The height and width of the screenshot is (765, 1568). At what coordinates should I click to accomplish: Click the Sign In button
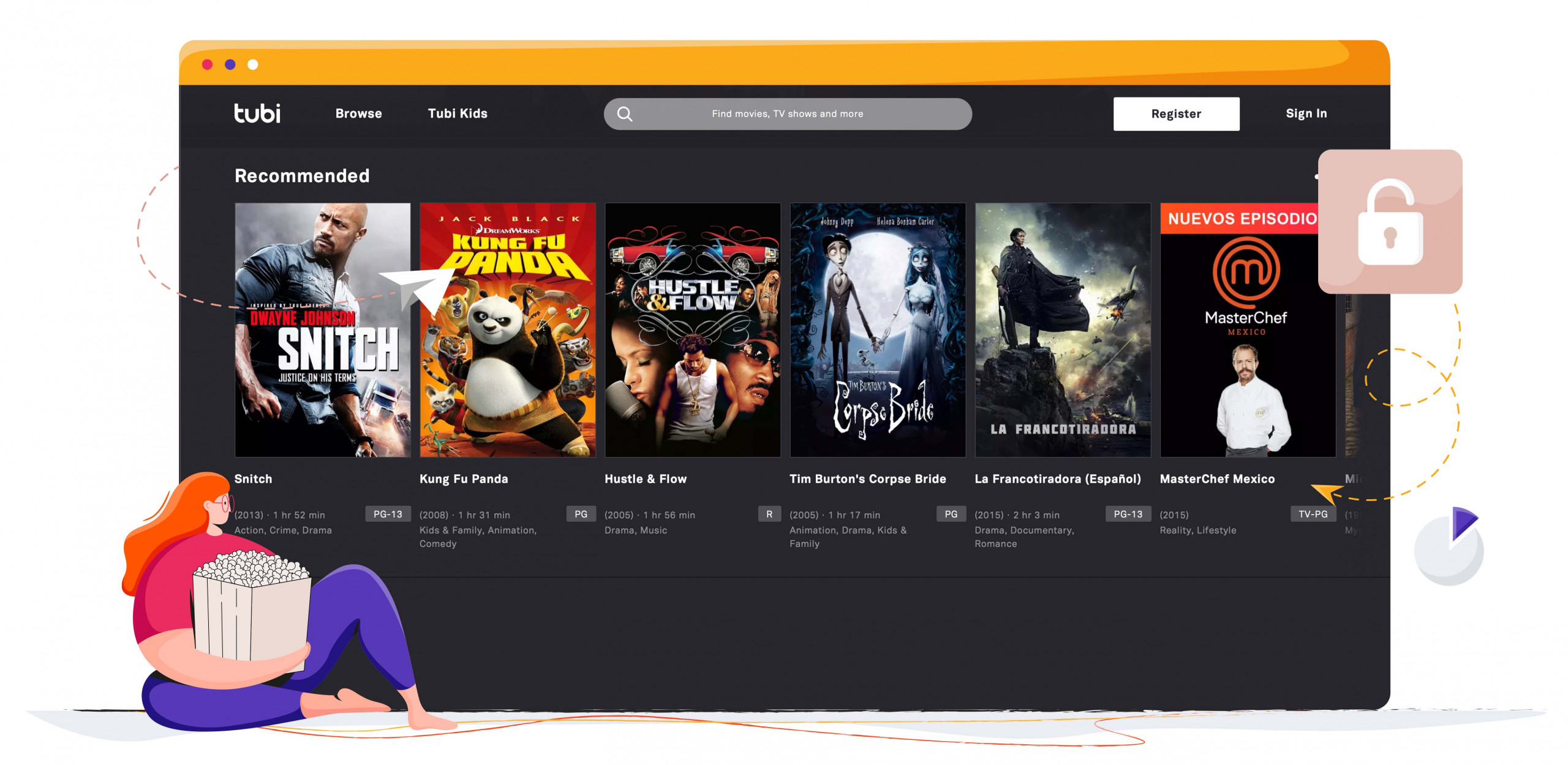pyautogui.click(x=1306, y=113)
